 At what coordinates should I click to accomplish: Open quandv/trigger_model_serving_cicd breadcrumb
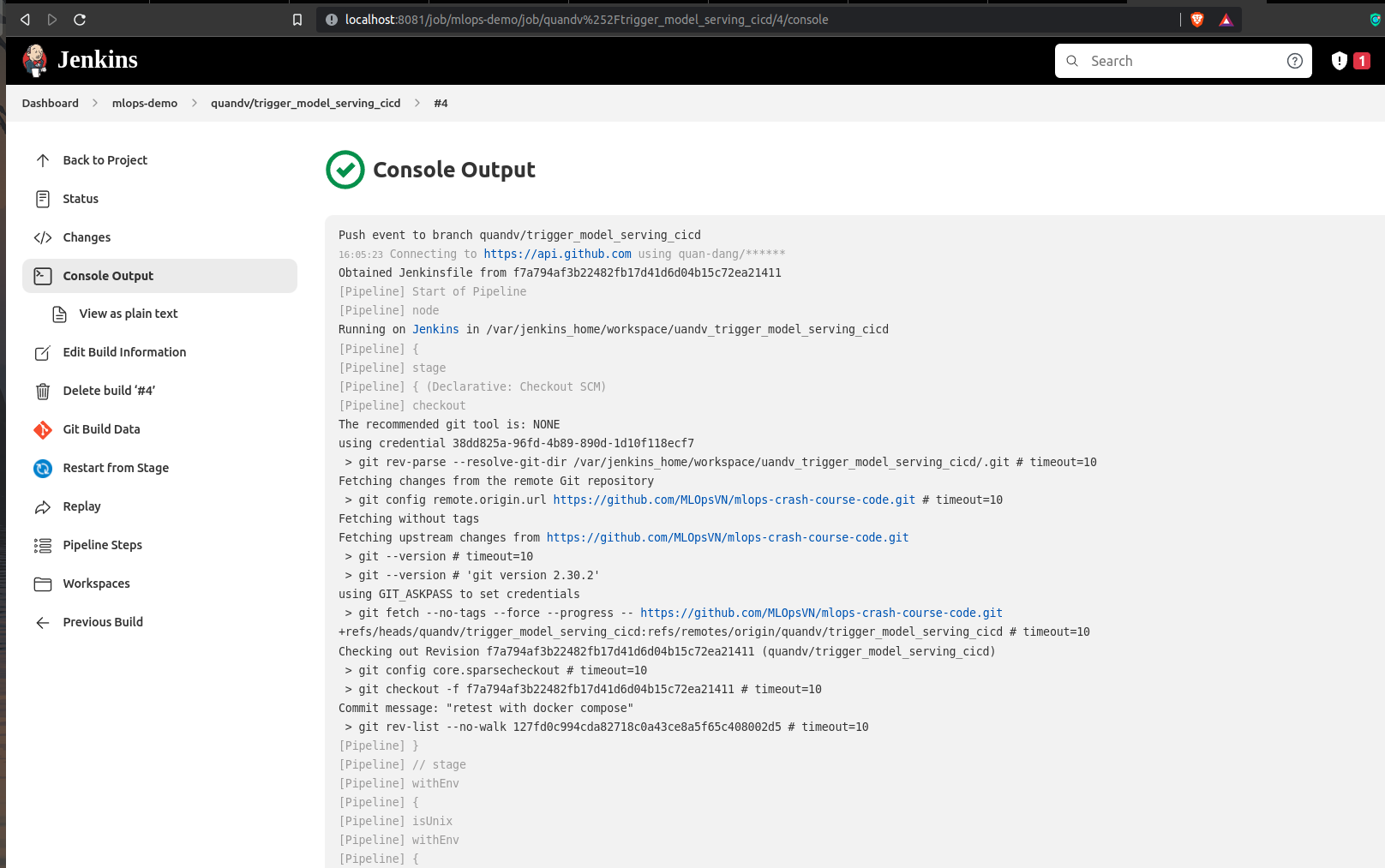[306, 103]
